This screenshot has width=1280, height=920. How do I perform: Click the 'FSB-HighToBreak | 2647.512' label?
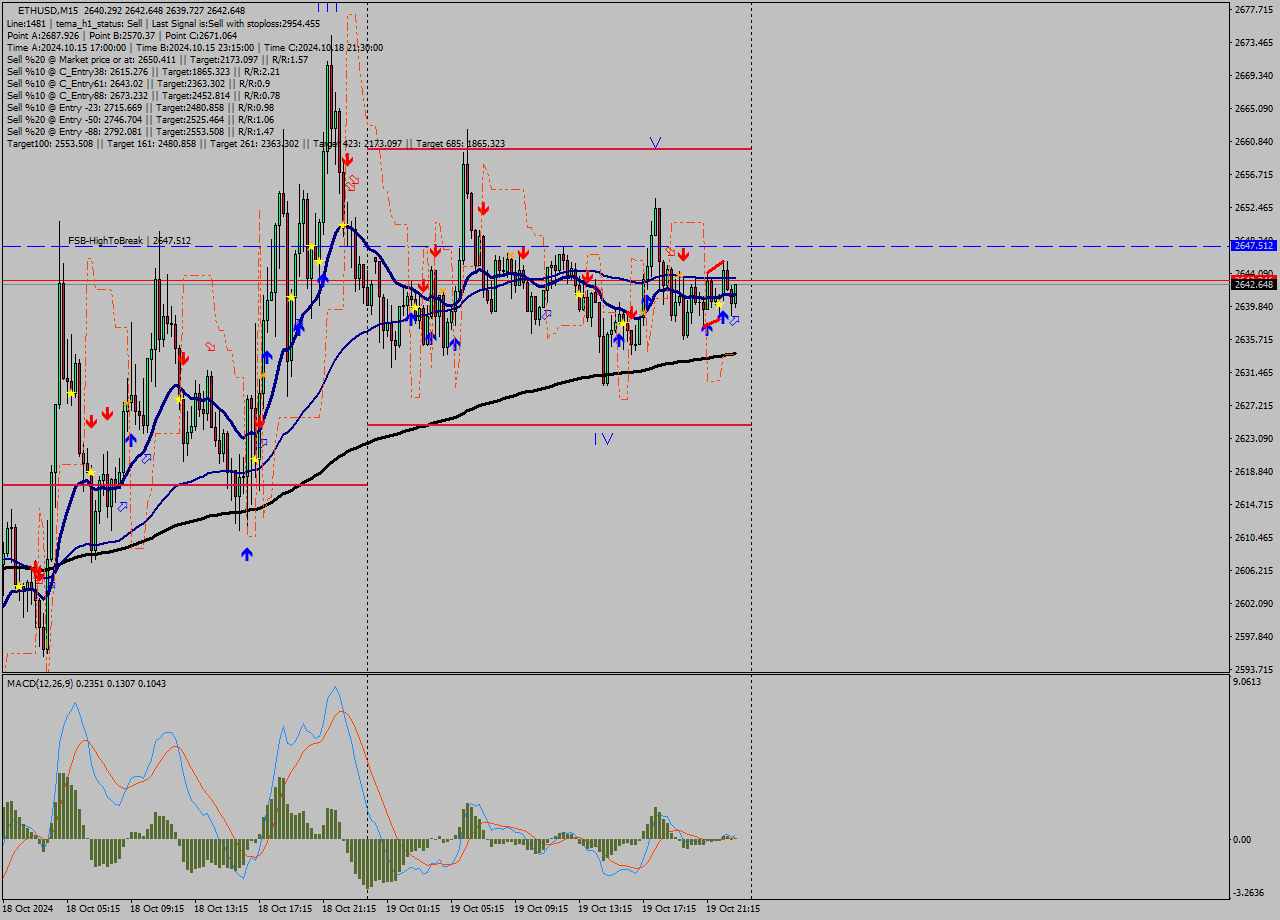tap(129, 240)
